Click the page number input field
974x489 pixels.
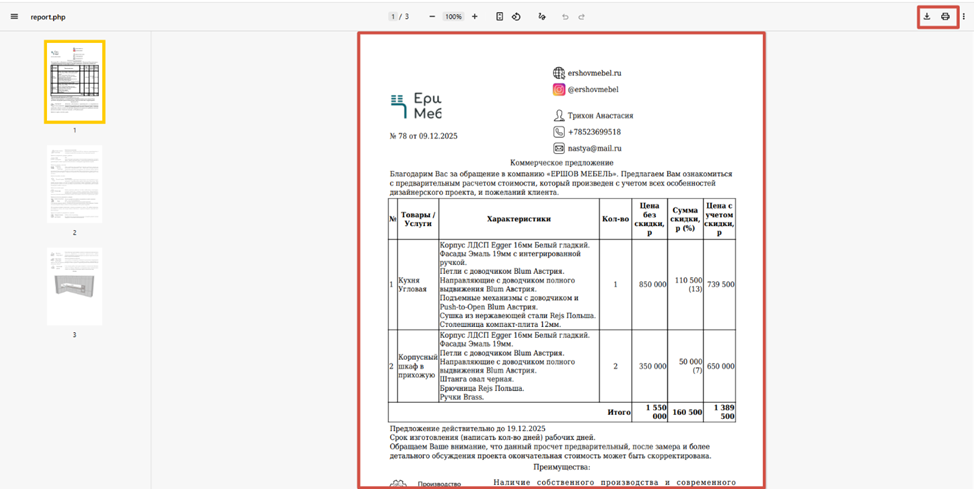click(x=393, y=17)
